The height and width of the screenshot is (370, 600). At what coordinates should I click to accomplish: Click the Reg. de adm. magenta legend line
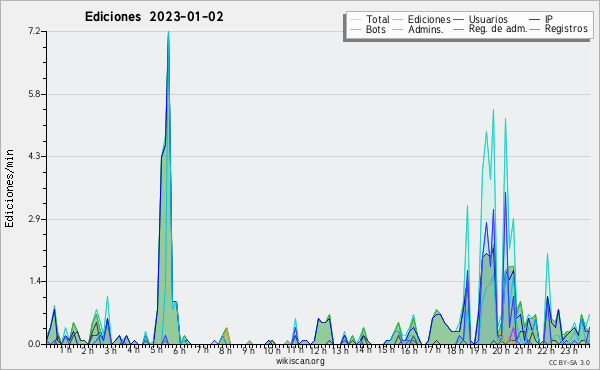click(459, 29)
